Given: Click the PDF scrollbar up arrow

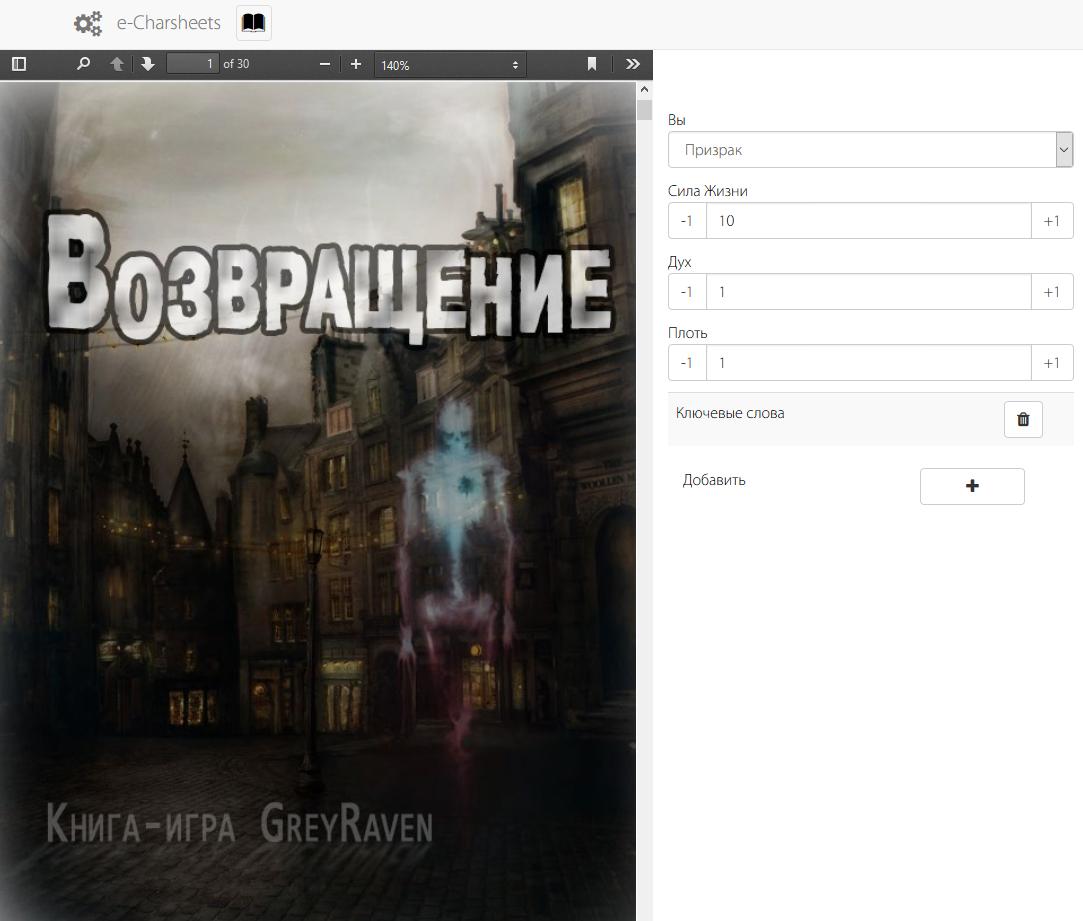Looking at the screenshot, I should tap(644, 90).
